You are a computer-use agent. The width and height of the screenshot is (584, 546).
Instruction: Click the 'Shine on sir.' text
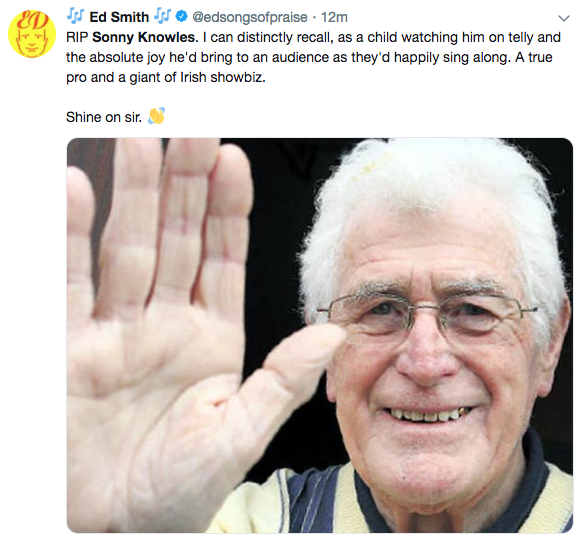point(104,117)
